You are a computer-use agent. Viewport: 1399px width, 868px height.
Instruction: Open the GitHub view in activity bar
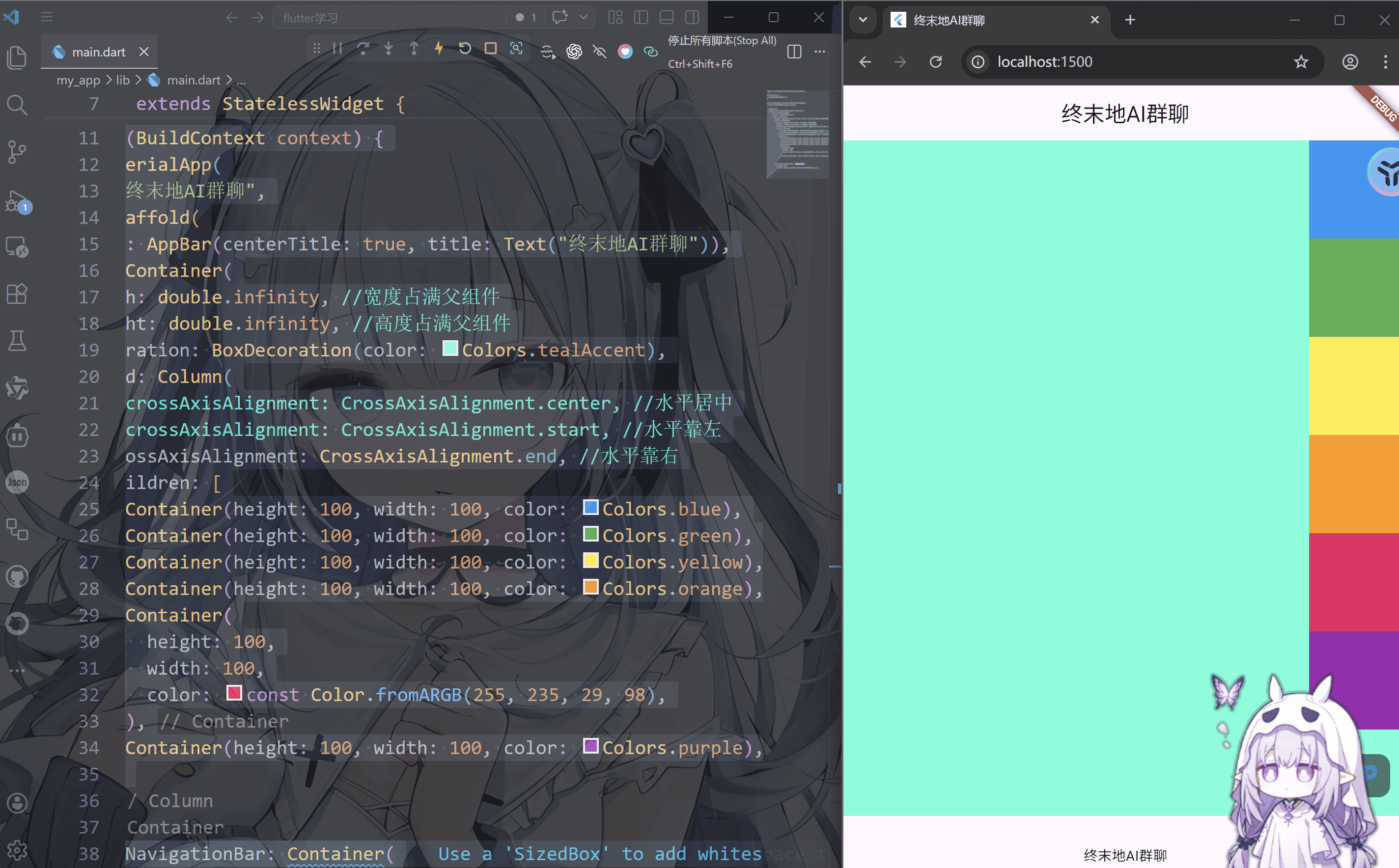point(17,576)
